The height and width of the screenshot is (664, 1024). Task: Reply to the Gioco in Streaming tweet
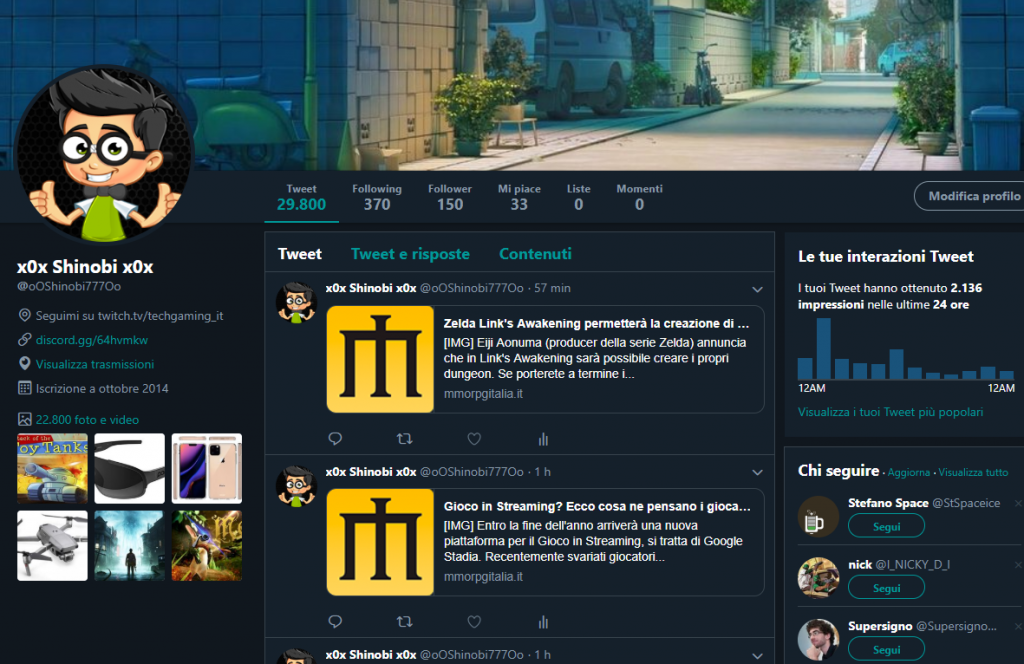pyautogui.click(x=335, y=622)
